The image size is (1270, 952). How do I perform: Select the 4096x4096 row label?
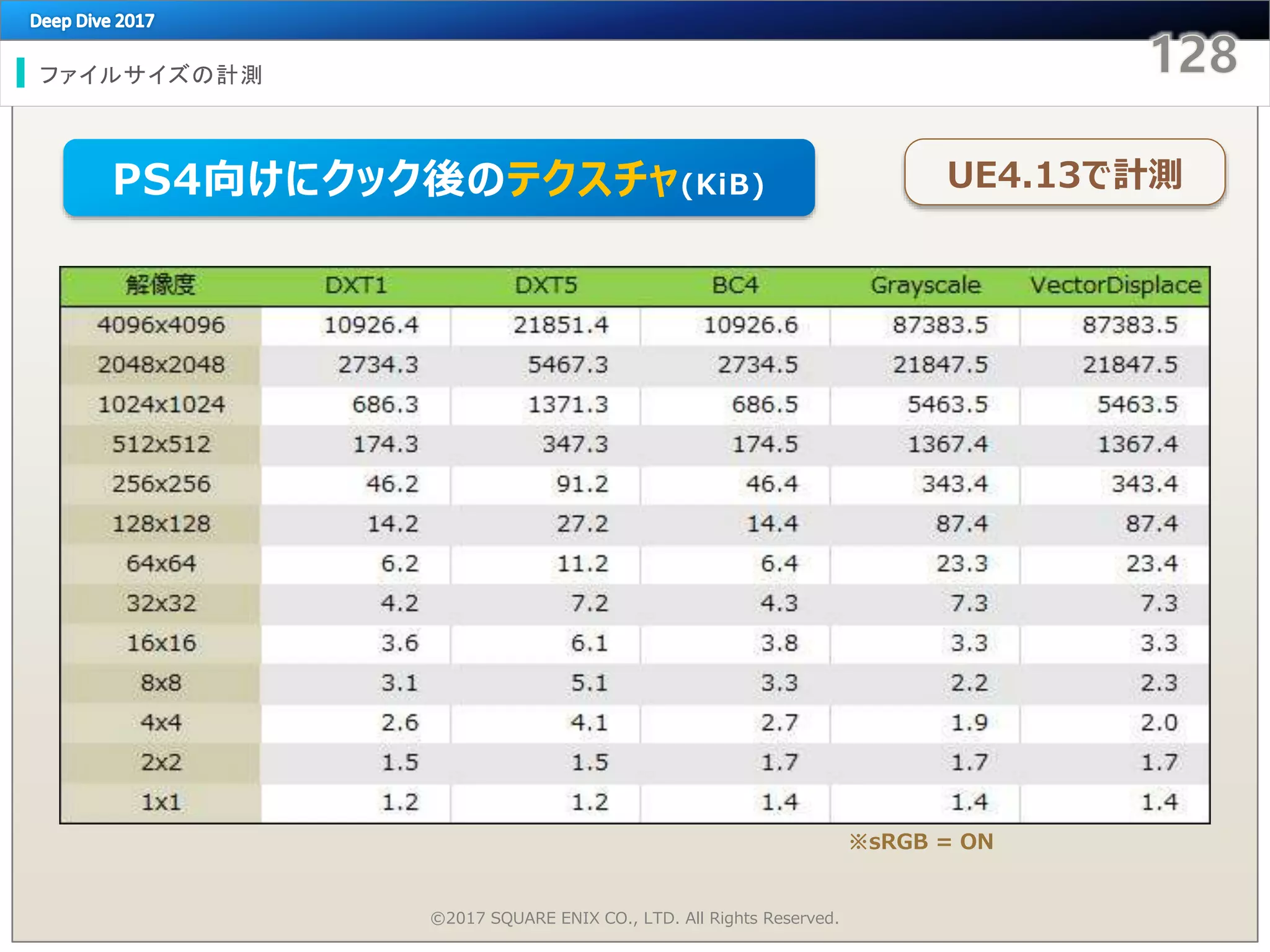[161, 325]
